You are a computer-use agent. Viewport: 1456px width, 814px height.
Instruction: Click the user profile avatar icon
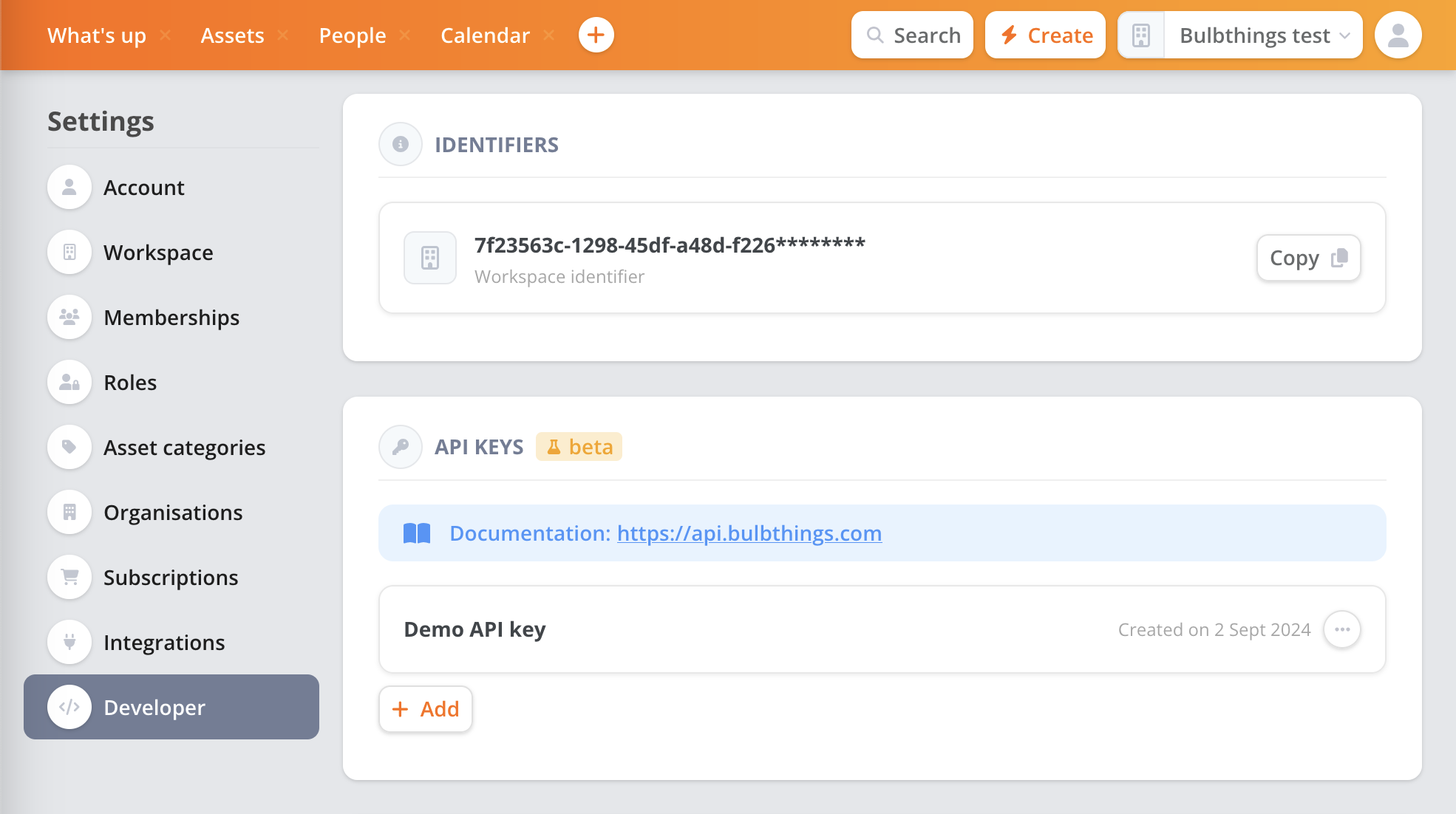pos(1398,35)
